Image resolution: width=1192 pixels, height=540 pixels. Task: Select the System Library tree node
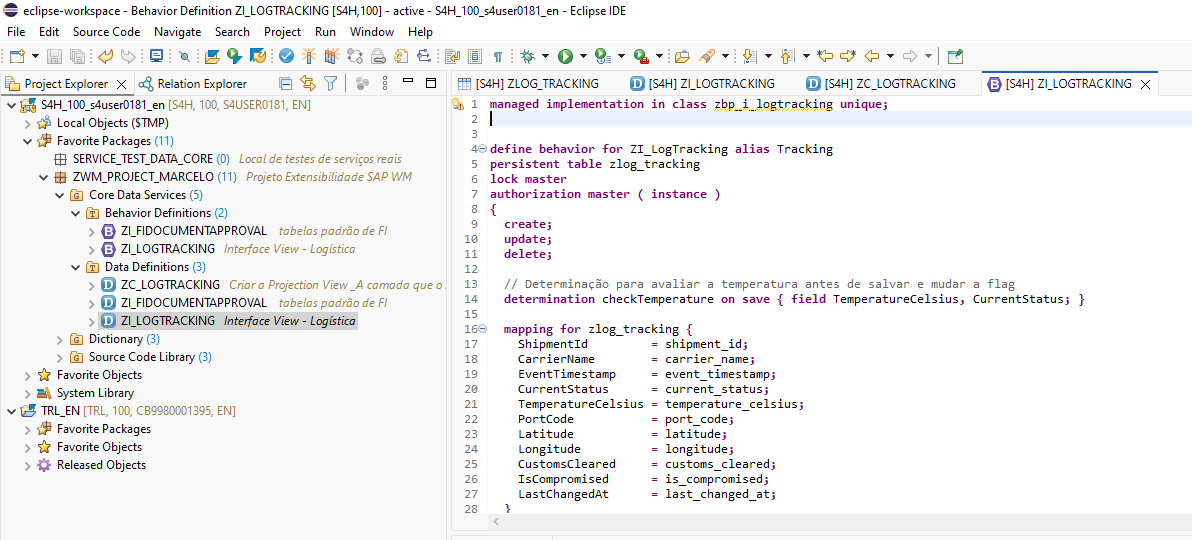(x=95, y=393)
